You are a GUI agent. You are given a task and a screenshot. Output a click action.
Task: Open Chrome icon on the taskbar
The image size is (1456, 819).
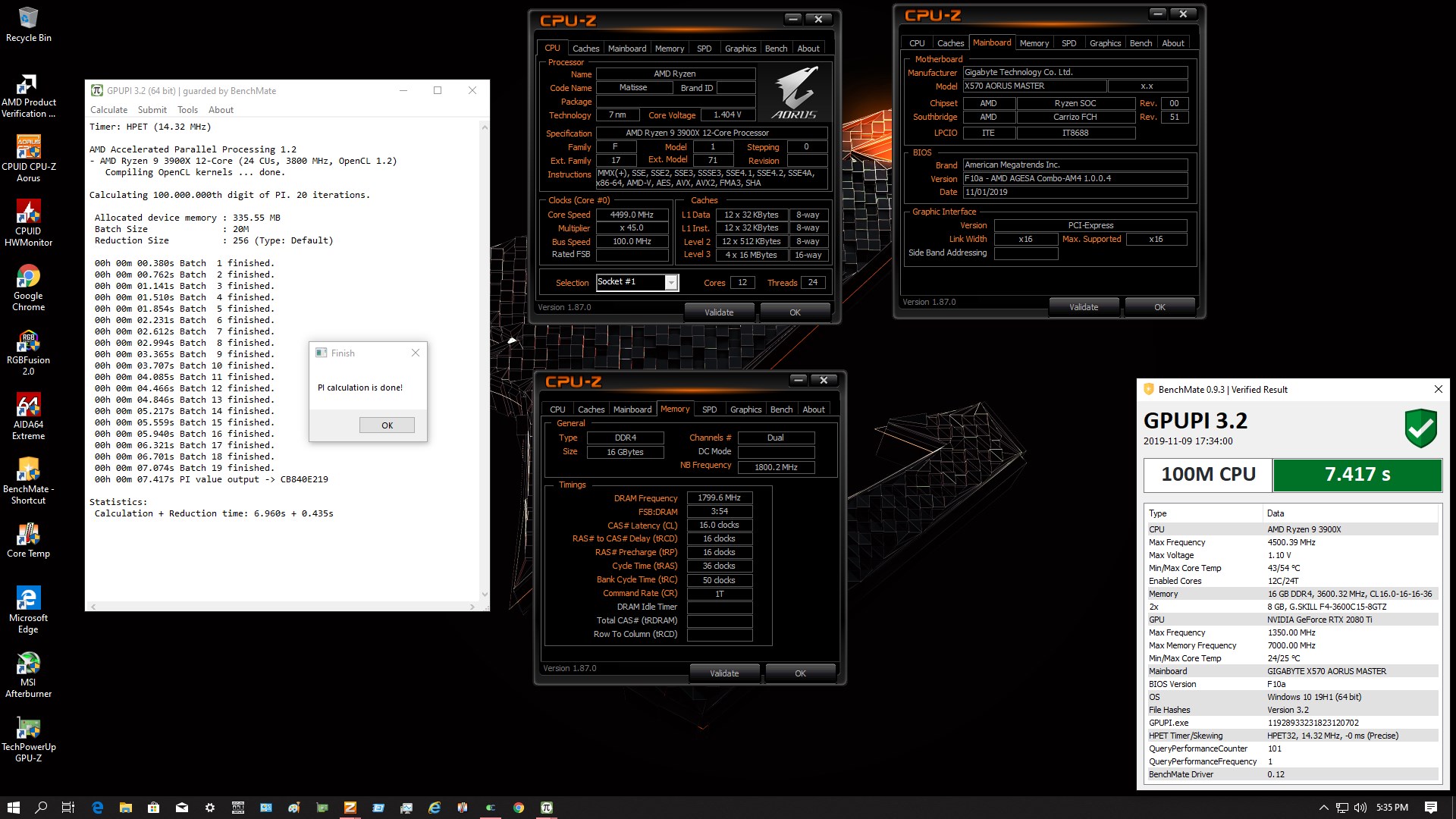pos(519,808)
